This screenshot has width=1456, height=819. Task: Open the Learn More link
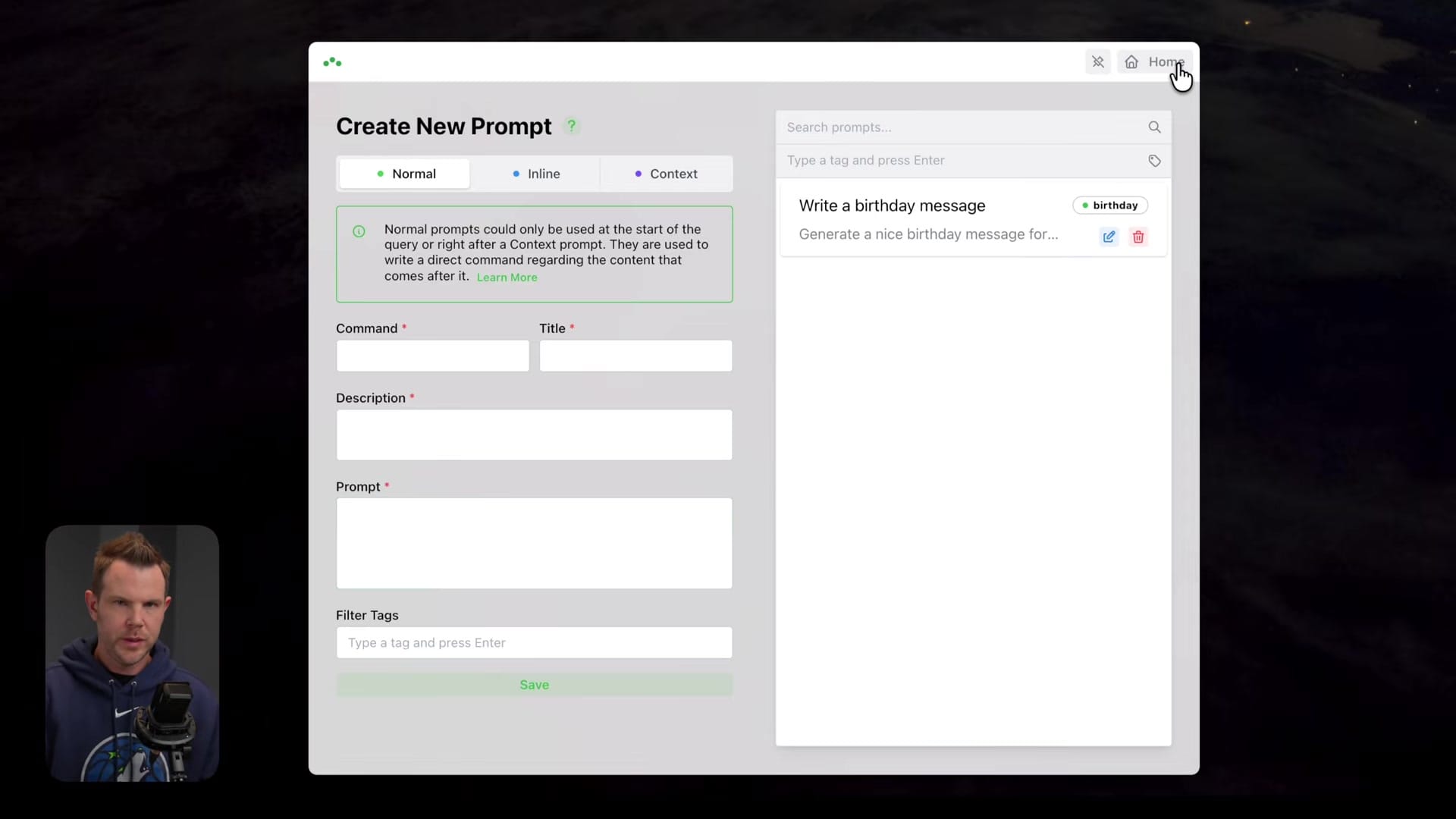(x=507, y=278)
